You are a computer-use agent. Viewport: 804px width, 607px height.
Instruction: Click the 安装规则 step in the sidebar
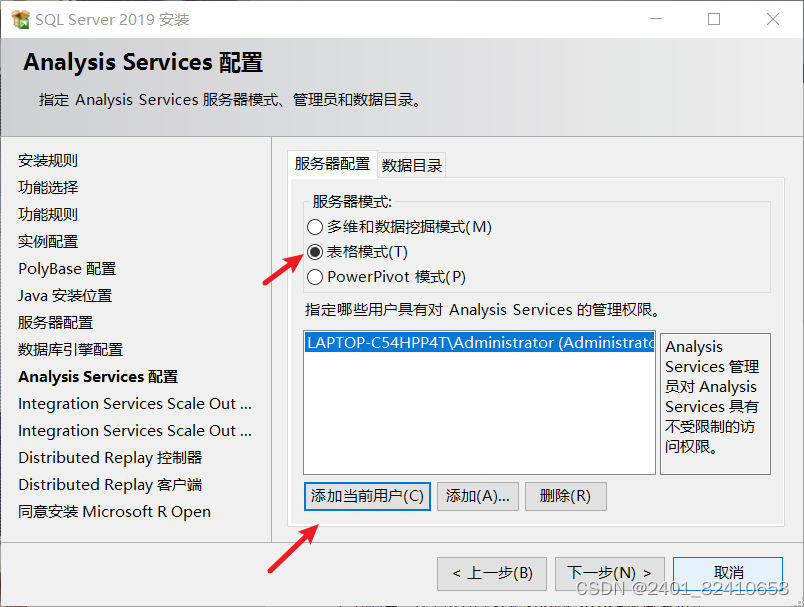pos(48,160)
